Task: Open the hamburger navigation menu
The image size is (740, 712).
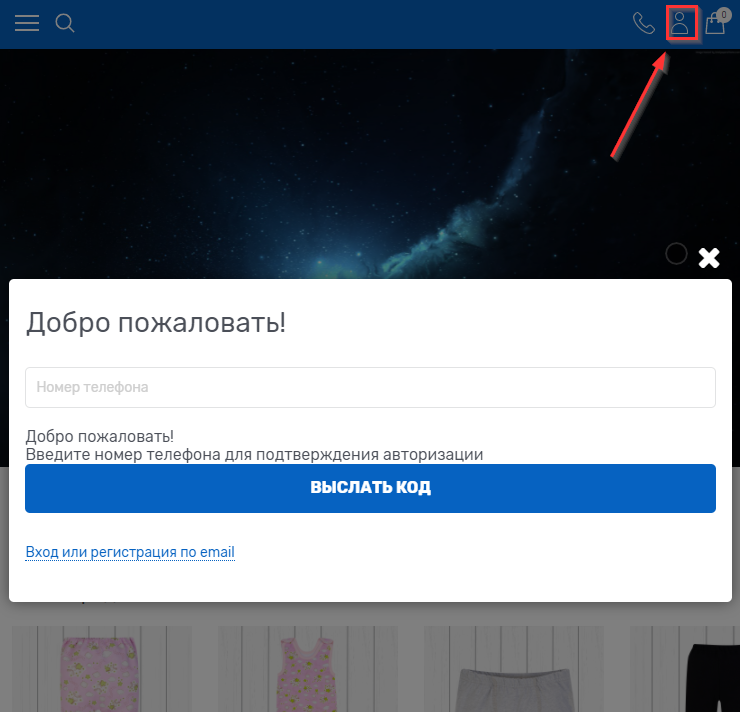Action: coord(27,23)
